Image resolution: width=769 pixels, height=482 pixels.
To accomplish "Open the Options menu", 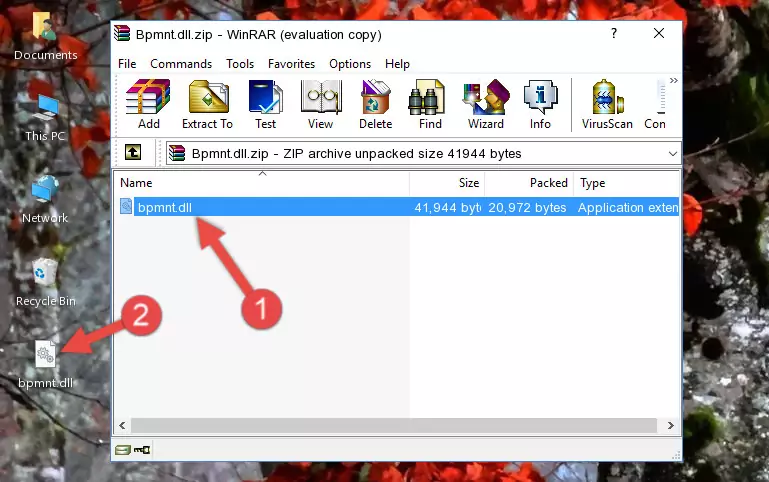I will (x=350, y=64).
